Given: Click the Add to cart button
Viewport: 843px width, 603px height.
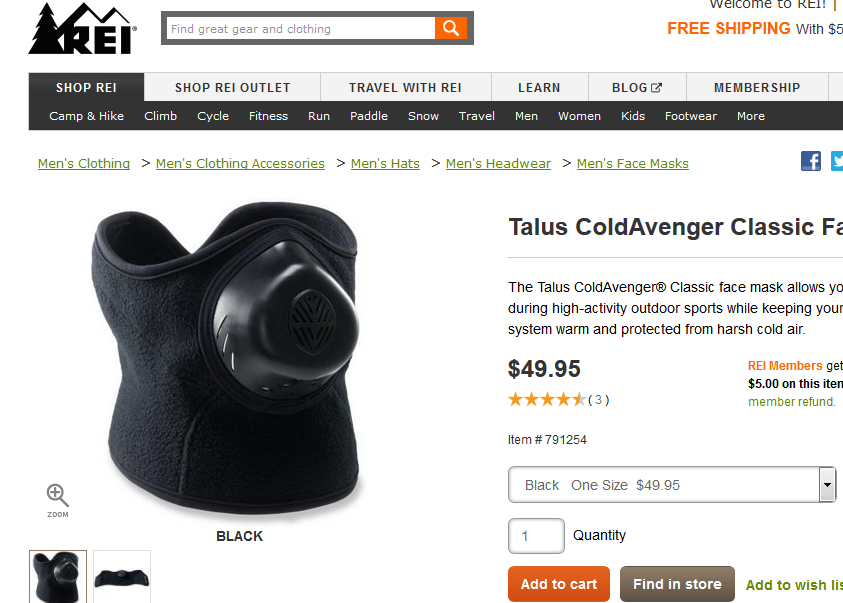Looking at the screenshot, I should click(x=559, y=584).
